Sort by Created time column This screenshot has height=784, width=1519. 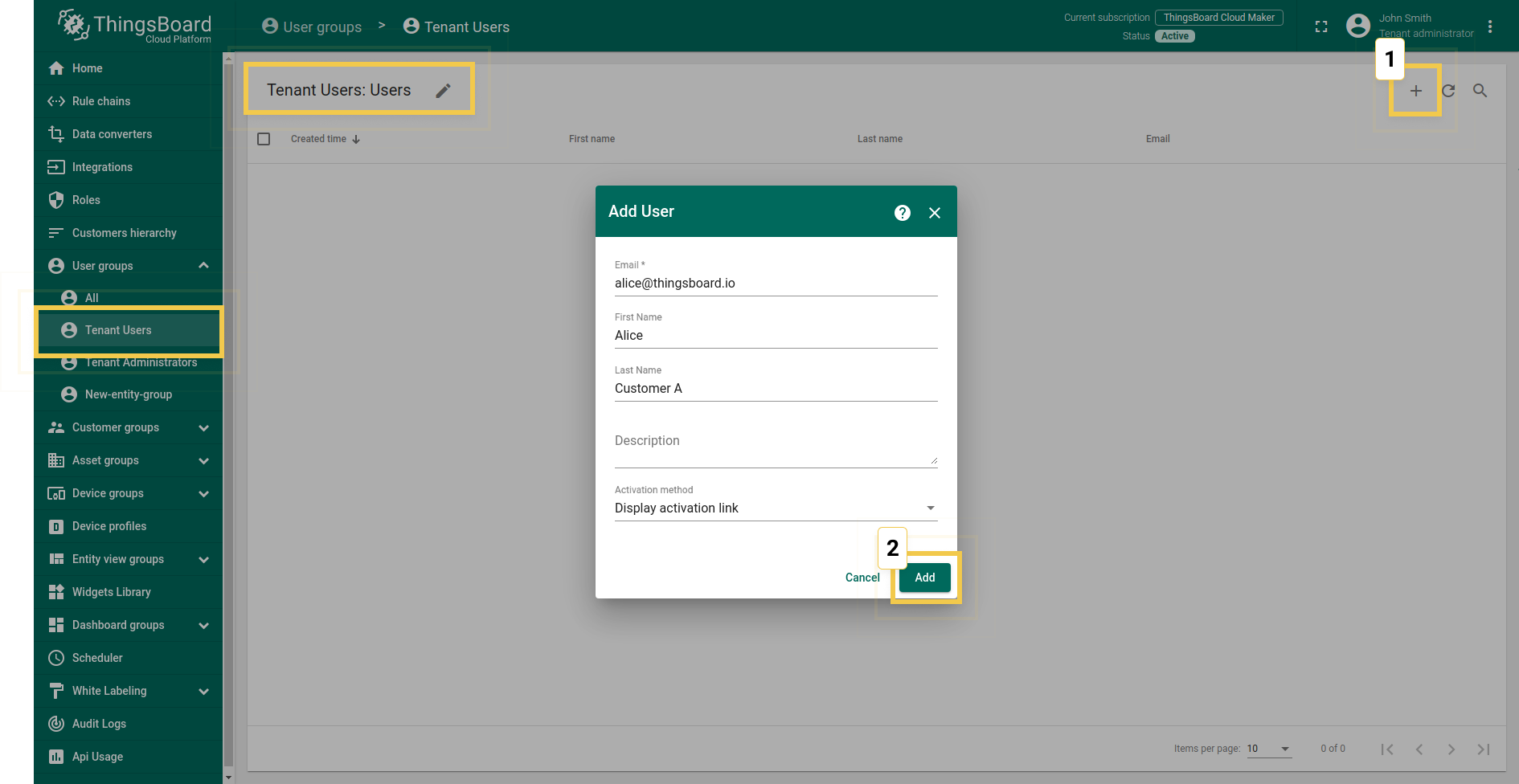(325, 139)
